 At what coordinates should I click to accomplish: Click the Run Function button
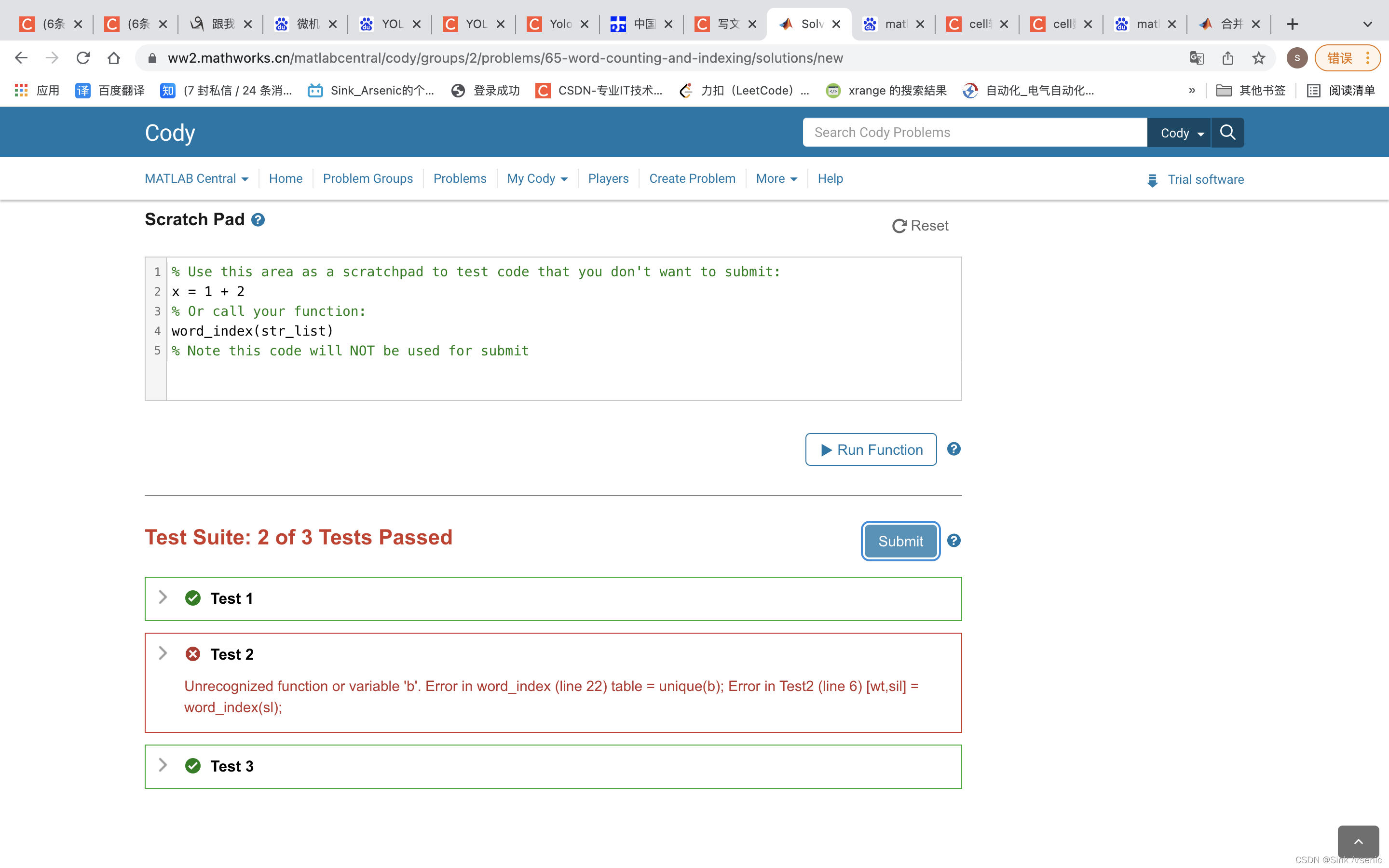click(x=871, y=449)
